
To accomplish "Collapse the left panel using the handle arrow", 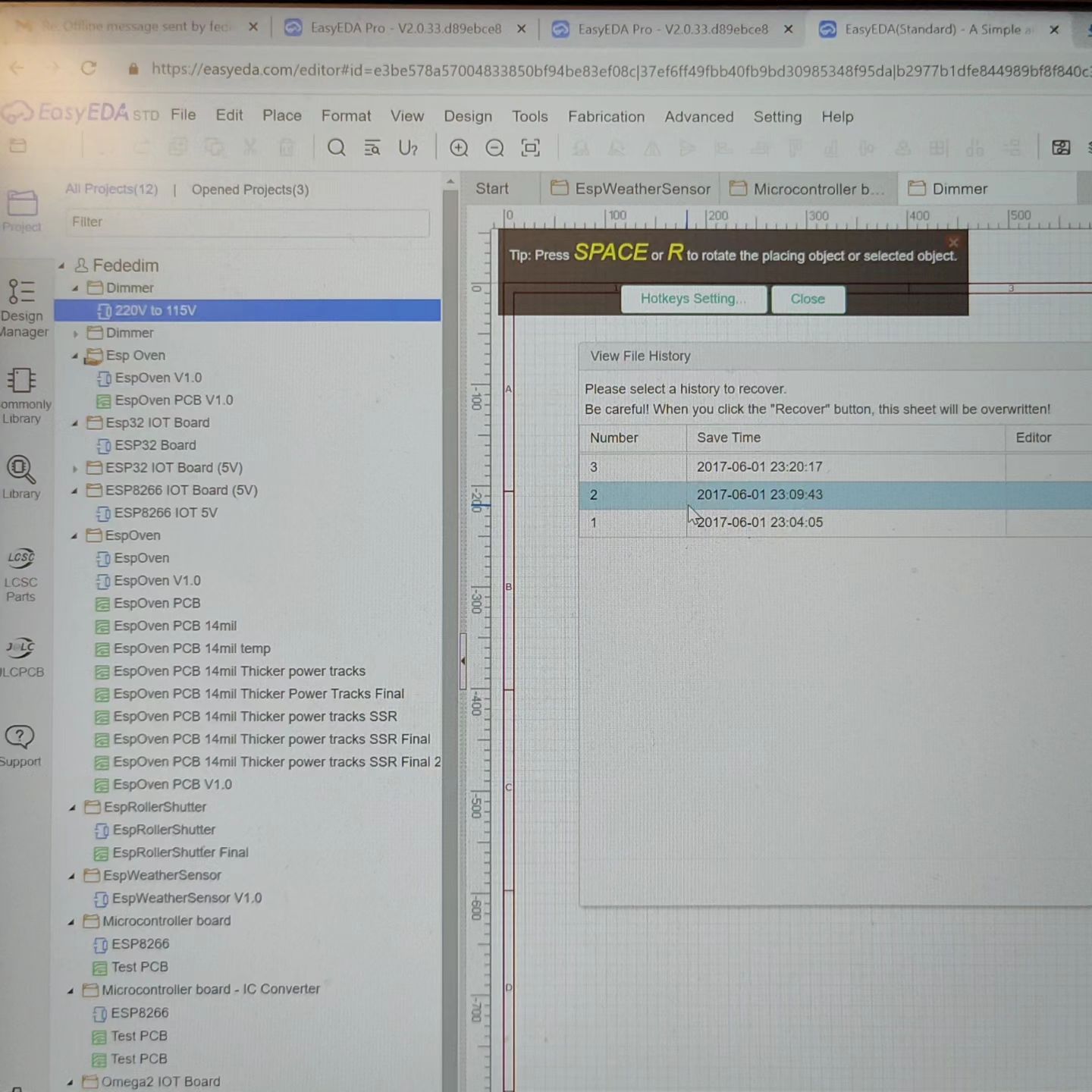I will [463, 661].
